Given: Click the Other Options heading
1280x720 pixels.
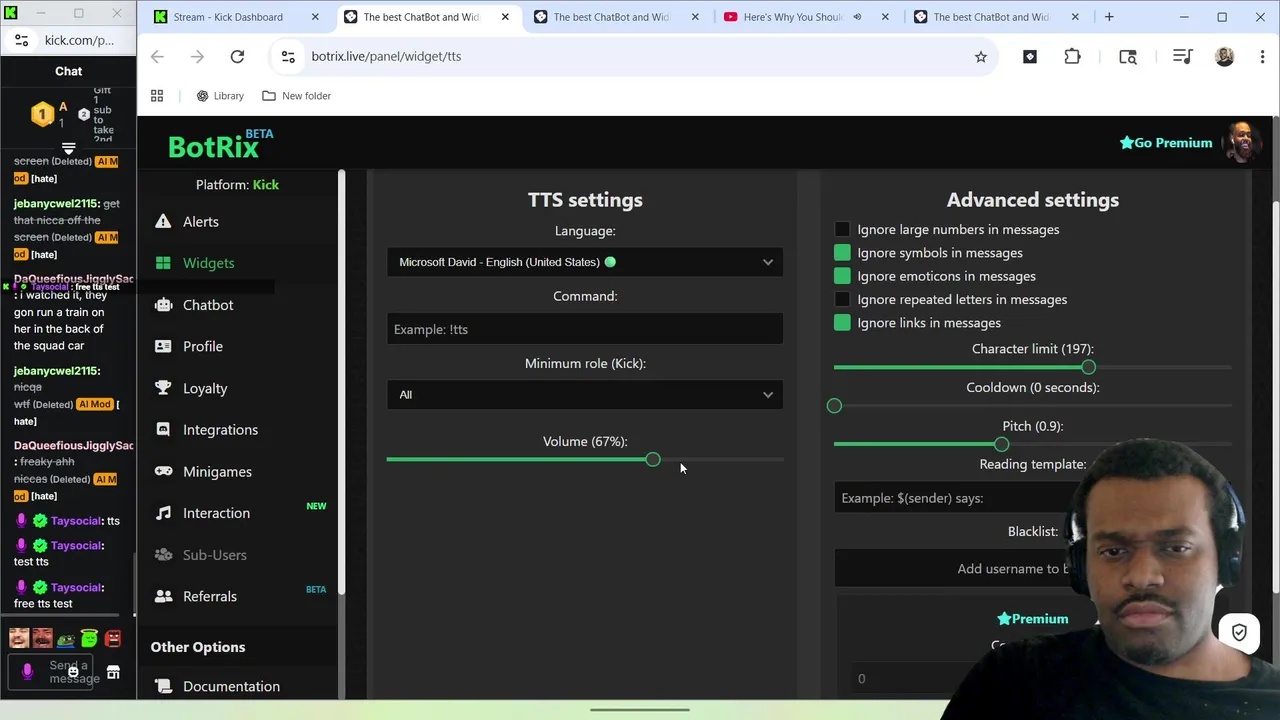Looking at the screenshot, I should 198,647.
